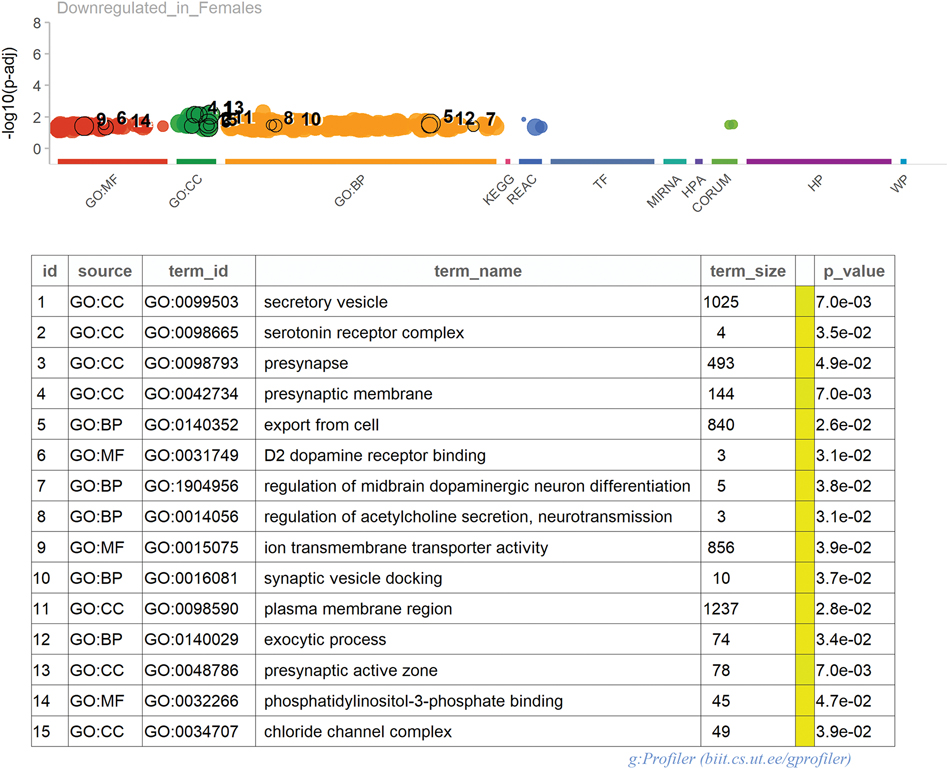Click the TF source bar
The height and width of the screenshot is (768, 948).
(602, 161)
